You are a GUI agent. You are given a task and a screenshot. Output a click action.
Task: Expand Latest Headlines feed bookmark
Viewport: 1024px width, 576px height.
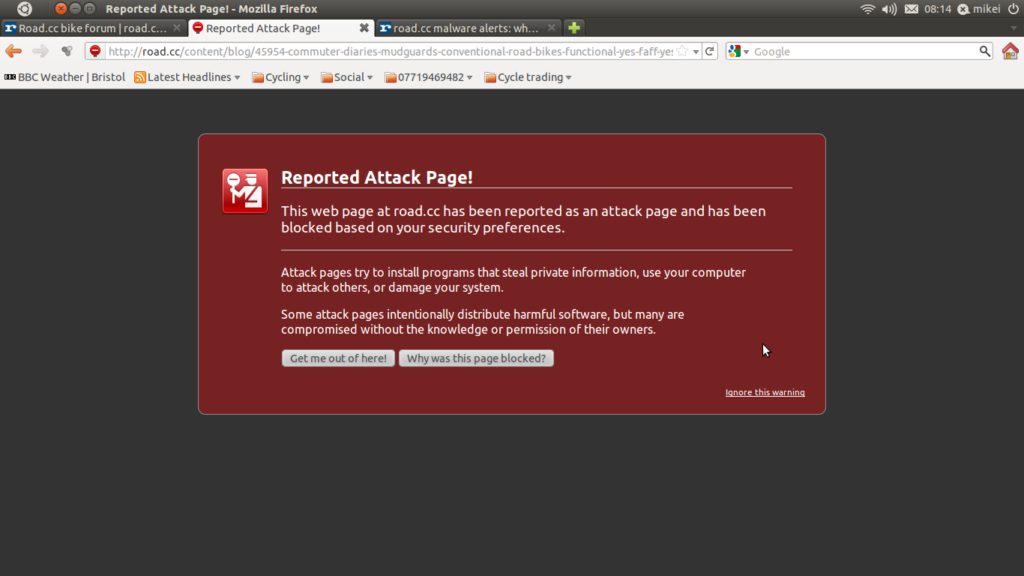187,77
